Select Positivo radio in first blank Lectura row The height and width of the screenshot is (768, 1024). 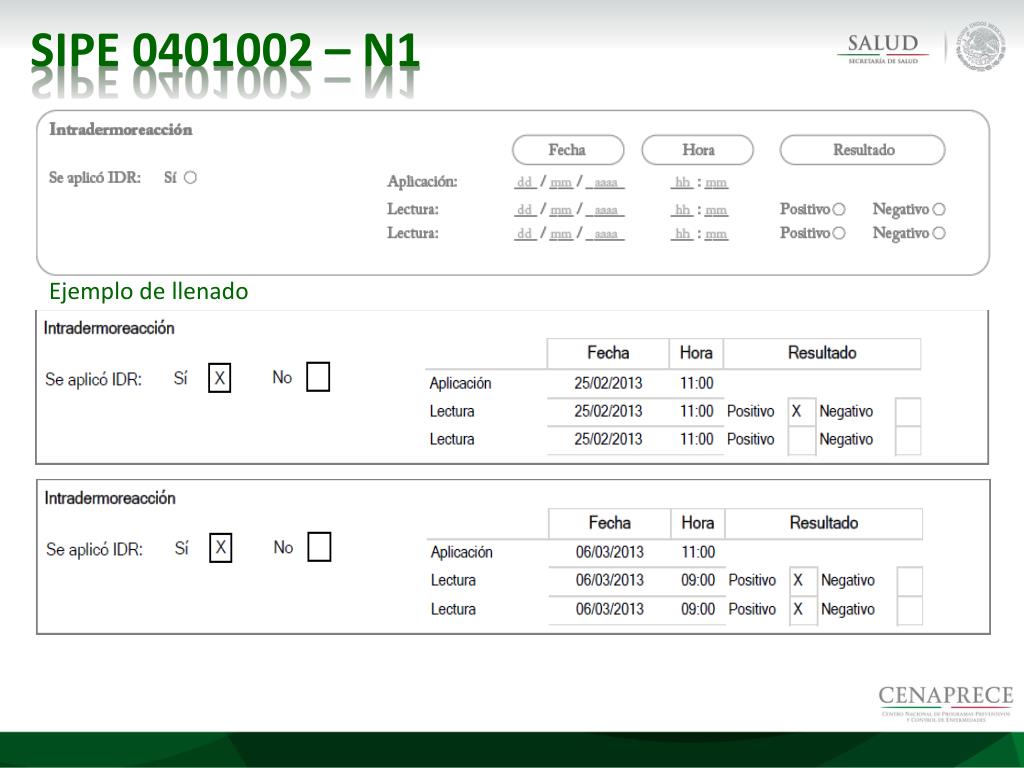pos(839,209)
